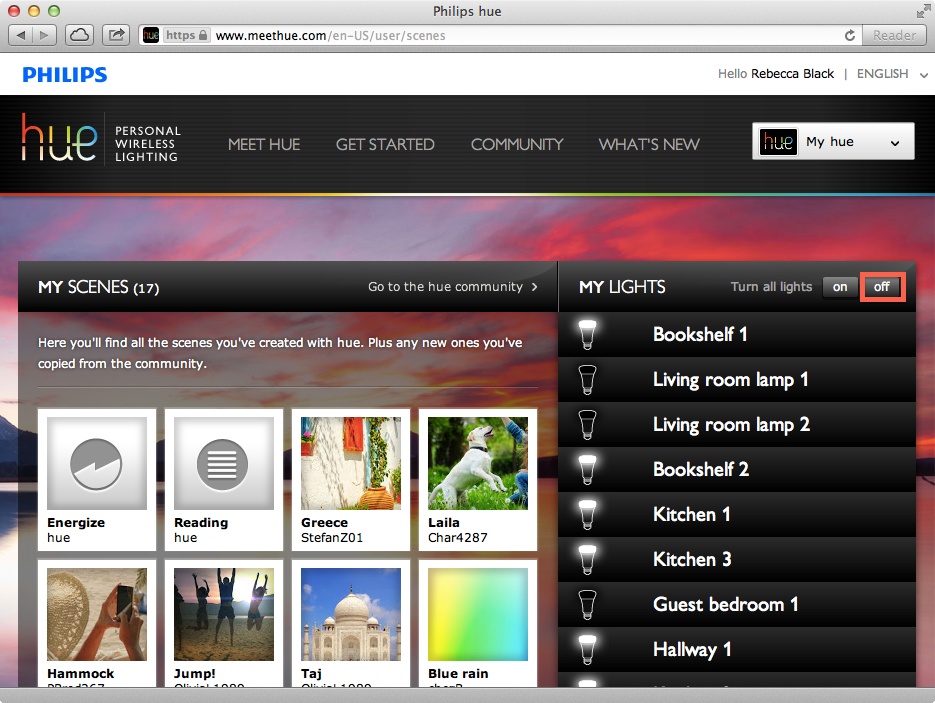Click the Bookshelf 1 bulb icon

pyautogui.click(x=587, y=335)
